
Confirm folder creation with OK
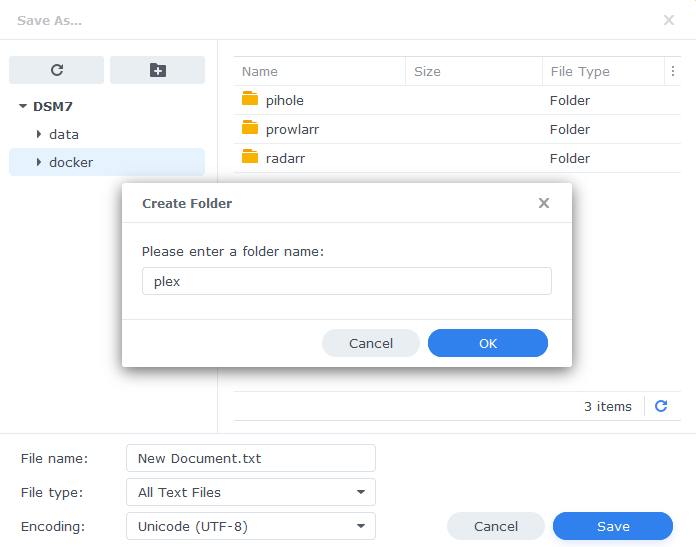tap(488, 343)
